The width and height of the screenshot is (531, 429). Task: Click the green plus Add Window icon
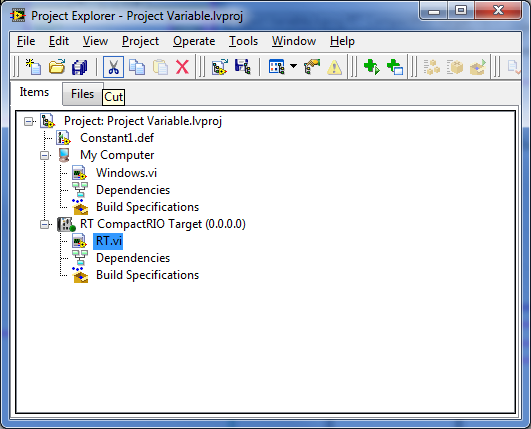(395, 67)
